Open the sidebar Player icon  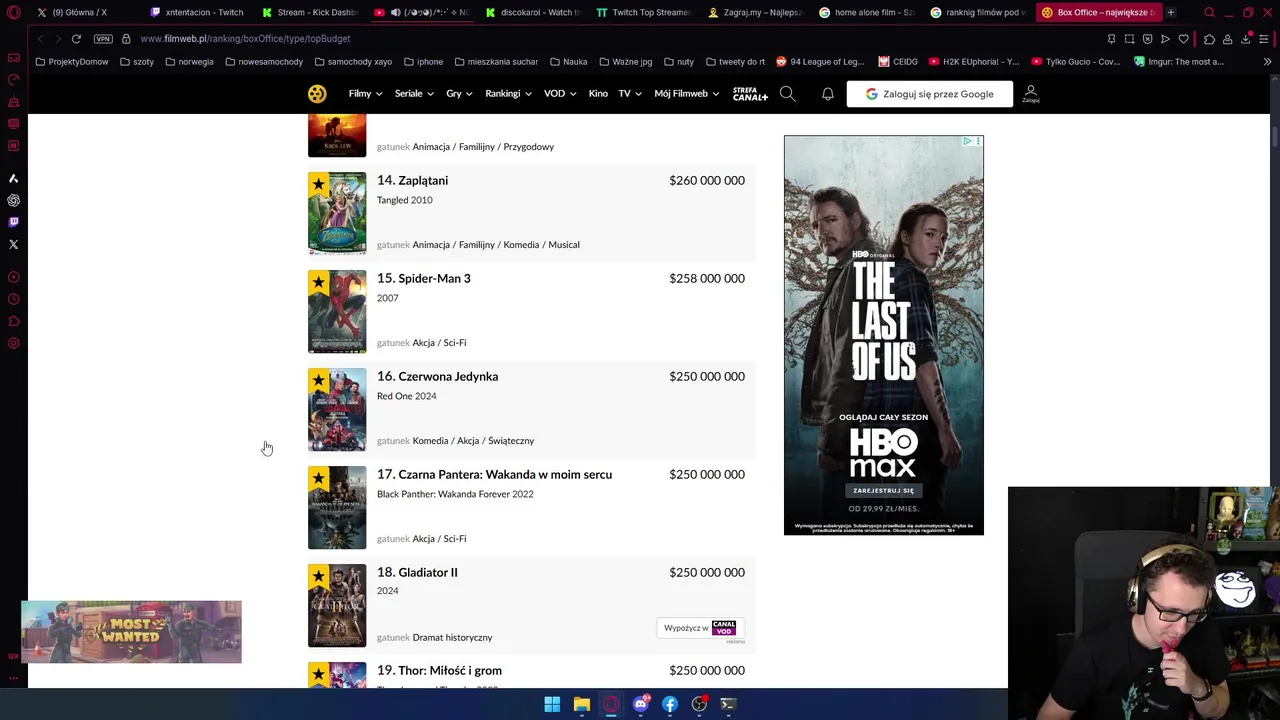tap(13, 277)
